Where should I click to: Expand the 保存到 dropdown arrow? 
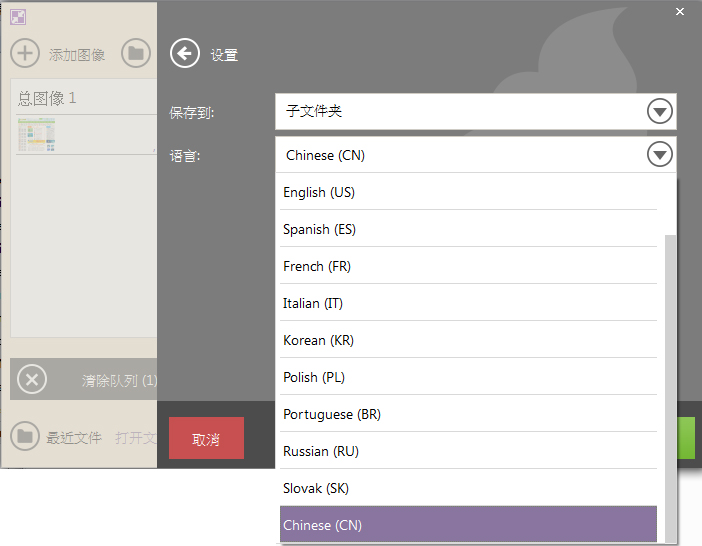pyautogui.click(x=659, y=111)
